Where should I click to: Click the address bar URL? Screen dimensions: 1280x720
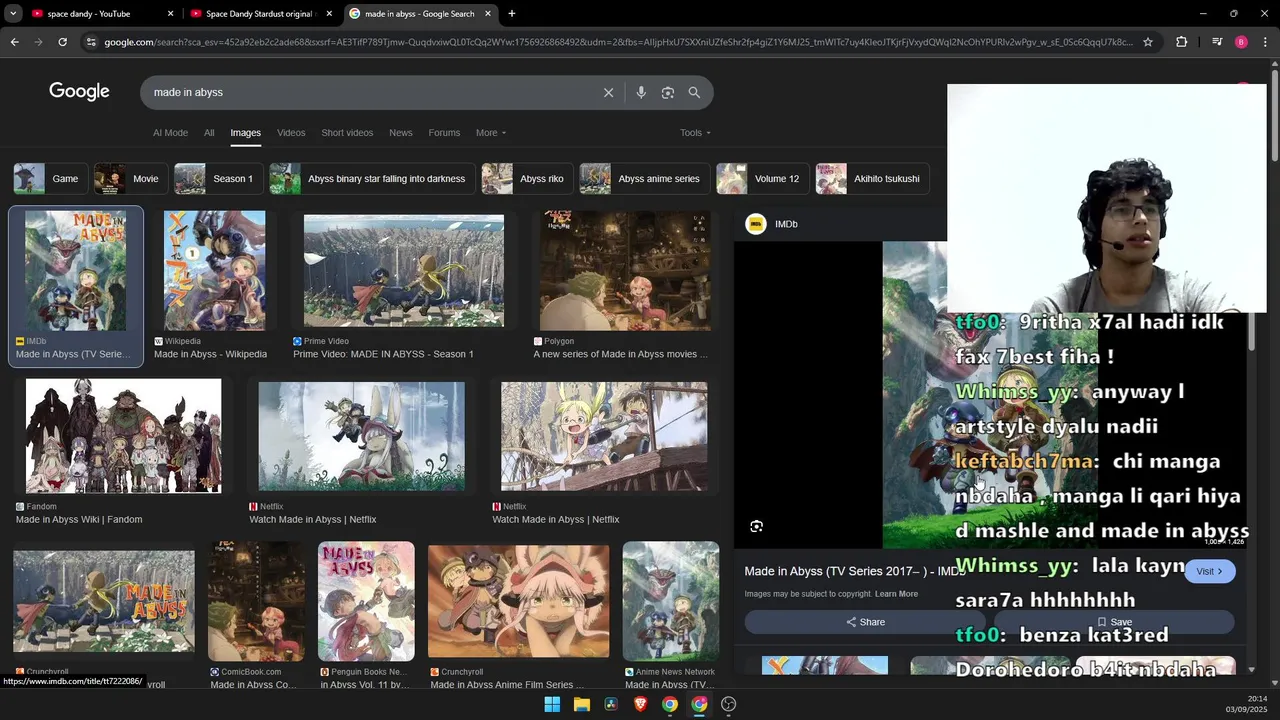pos(618,42)
